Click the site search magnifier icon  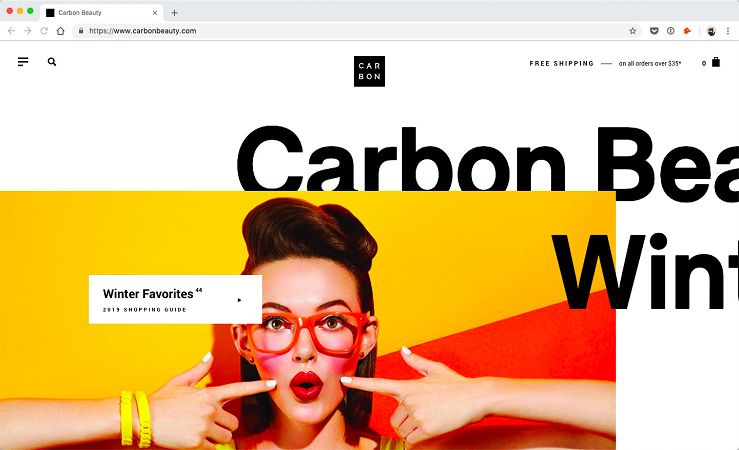(52, 62)
